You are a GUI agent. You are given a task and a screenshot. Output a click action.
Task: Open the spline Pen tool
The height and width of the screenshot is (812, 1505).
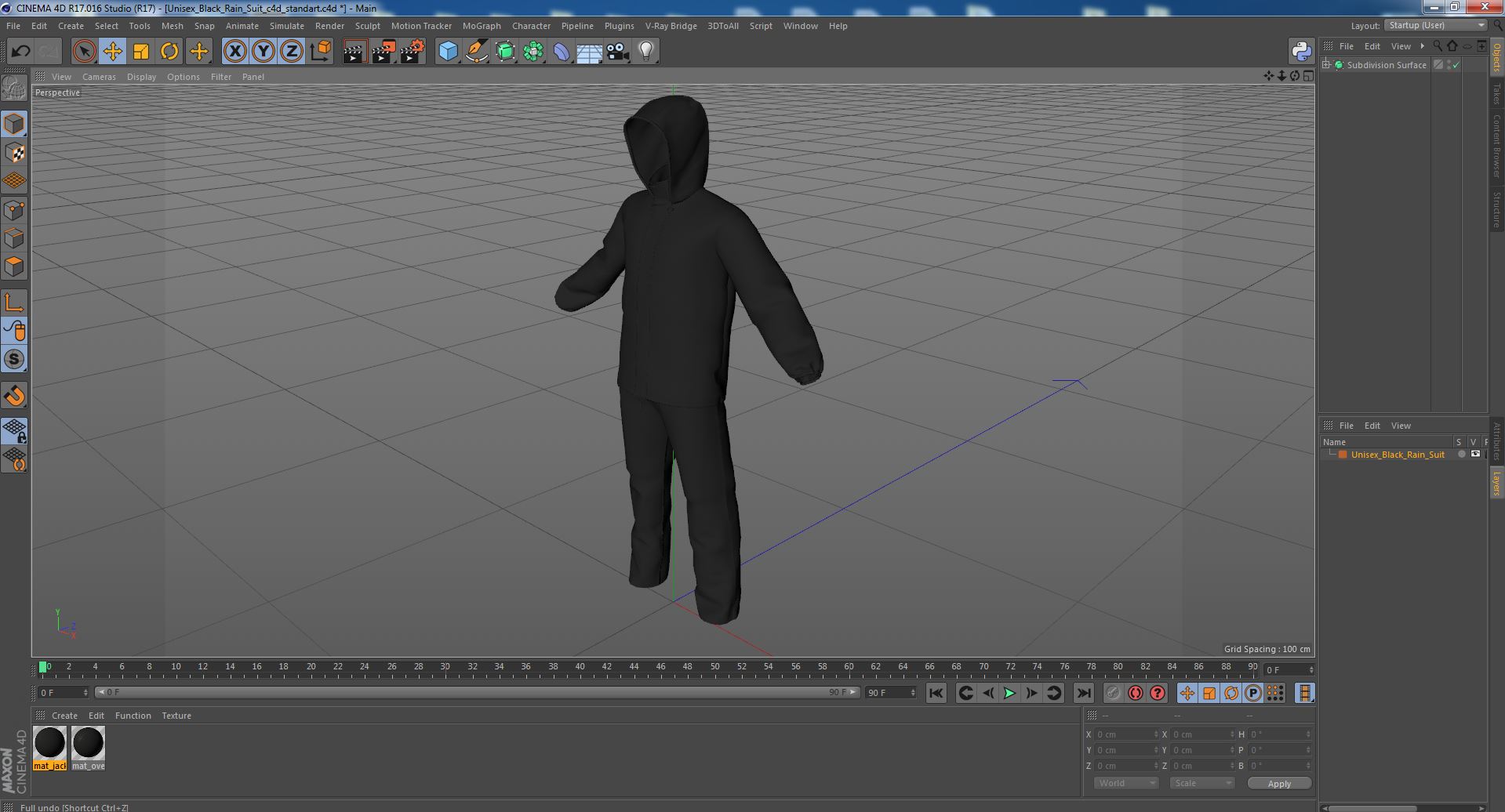pyautogui.click(x=476, y=52)
